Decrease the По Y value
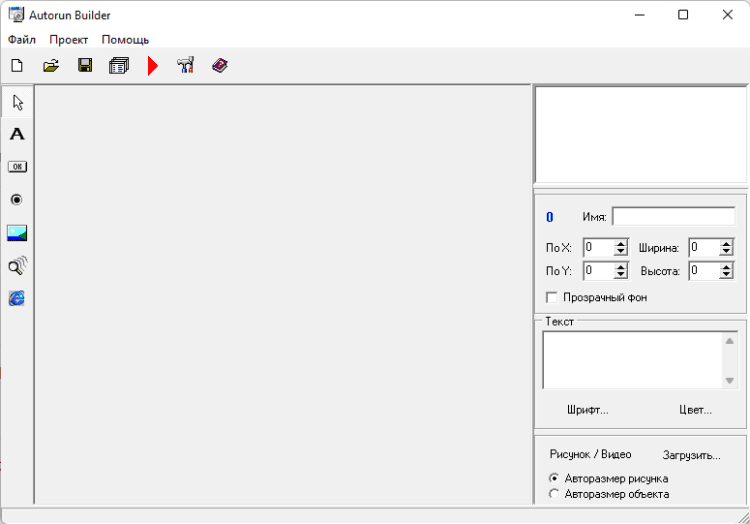Viewport: 750px width, 524px height. 620,275
